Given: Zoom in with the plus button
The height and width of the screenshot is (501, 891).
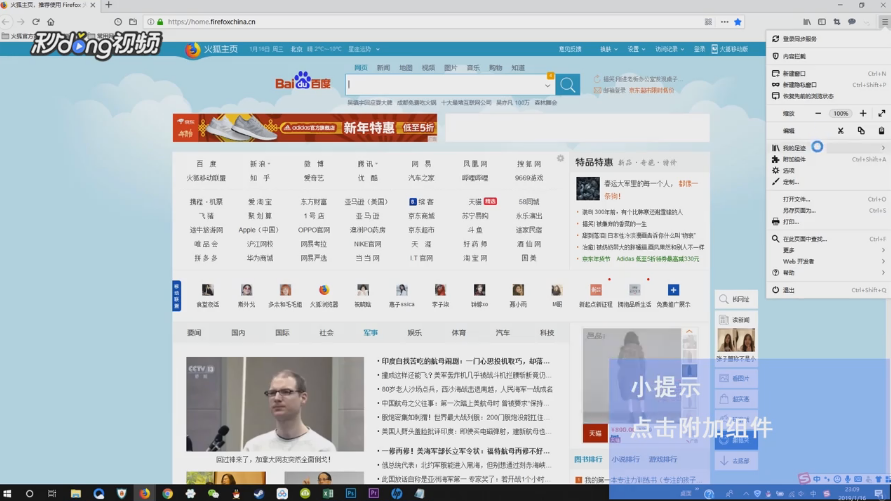Looking at the screenshot, I should coord(863,113).
